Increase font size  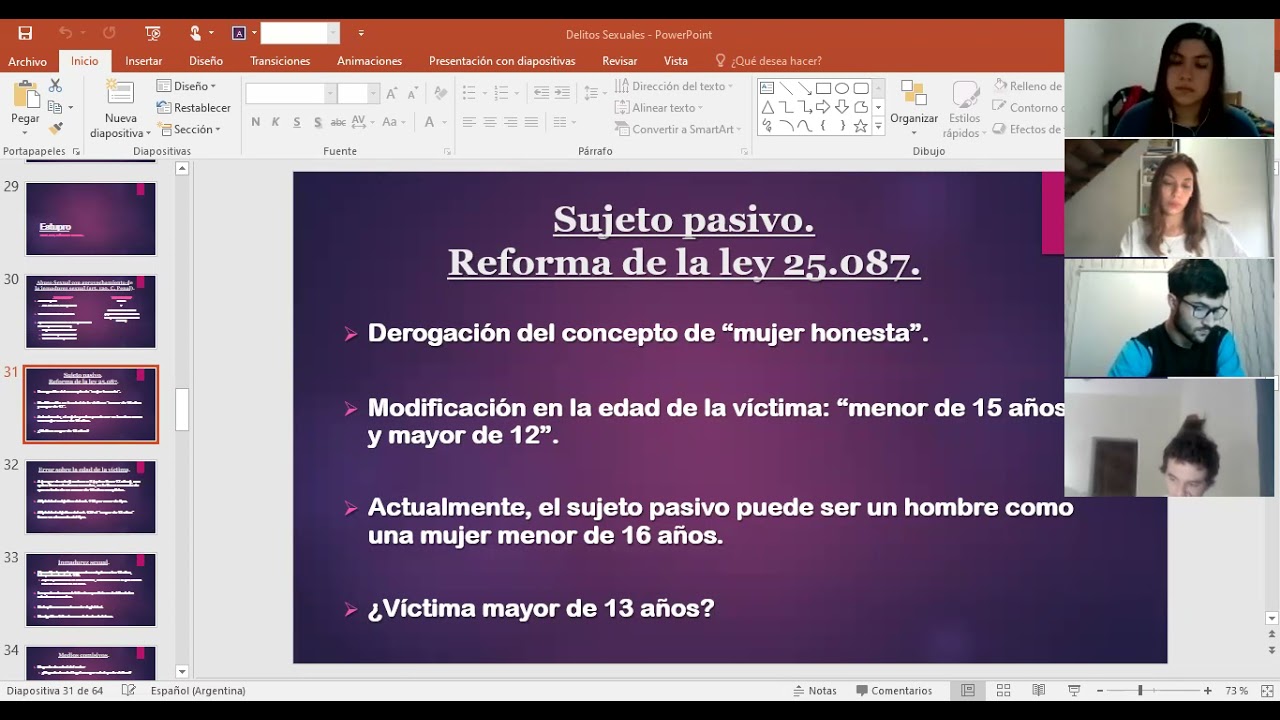point(392,93)
